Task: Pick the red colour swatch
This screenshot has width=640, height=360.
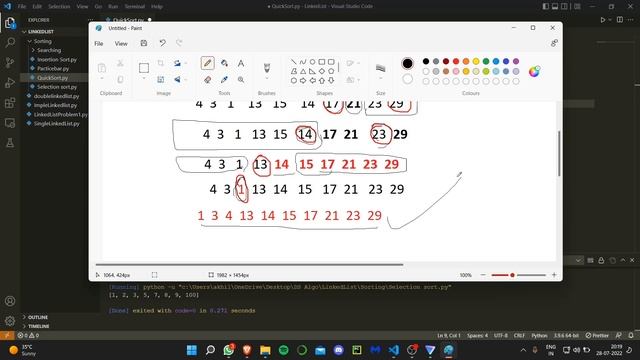Action: coord(456,61)
